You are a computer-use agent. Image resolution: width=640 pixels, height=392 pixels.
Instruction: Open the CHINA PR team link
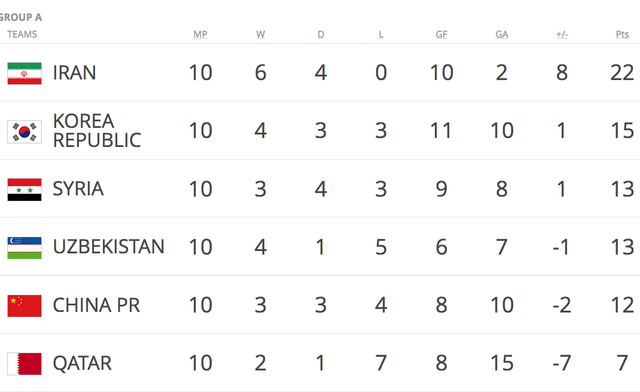point(96,305)
